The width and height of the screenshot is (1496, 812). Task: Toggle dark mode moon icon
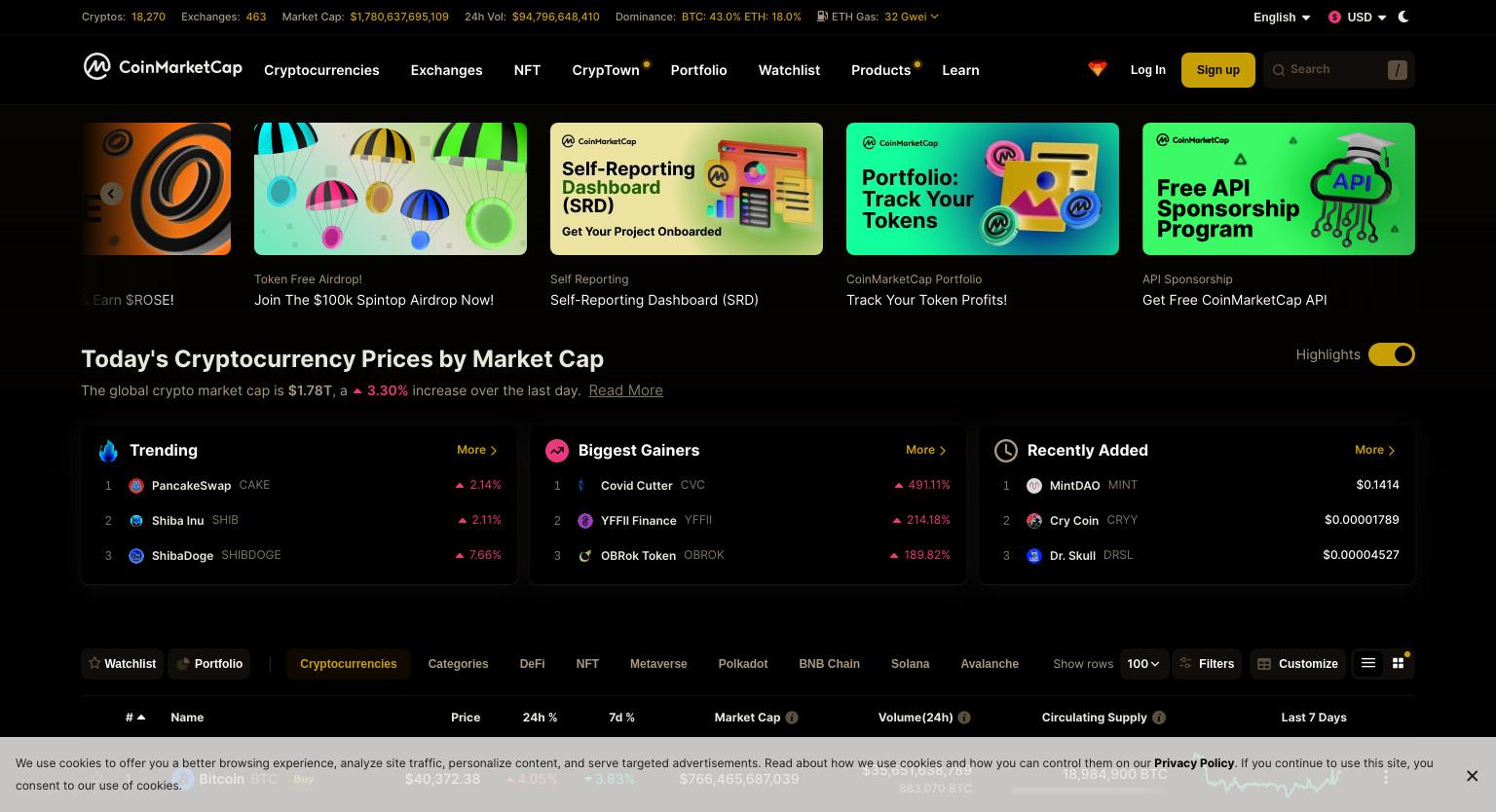1403,17
